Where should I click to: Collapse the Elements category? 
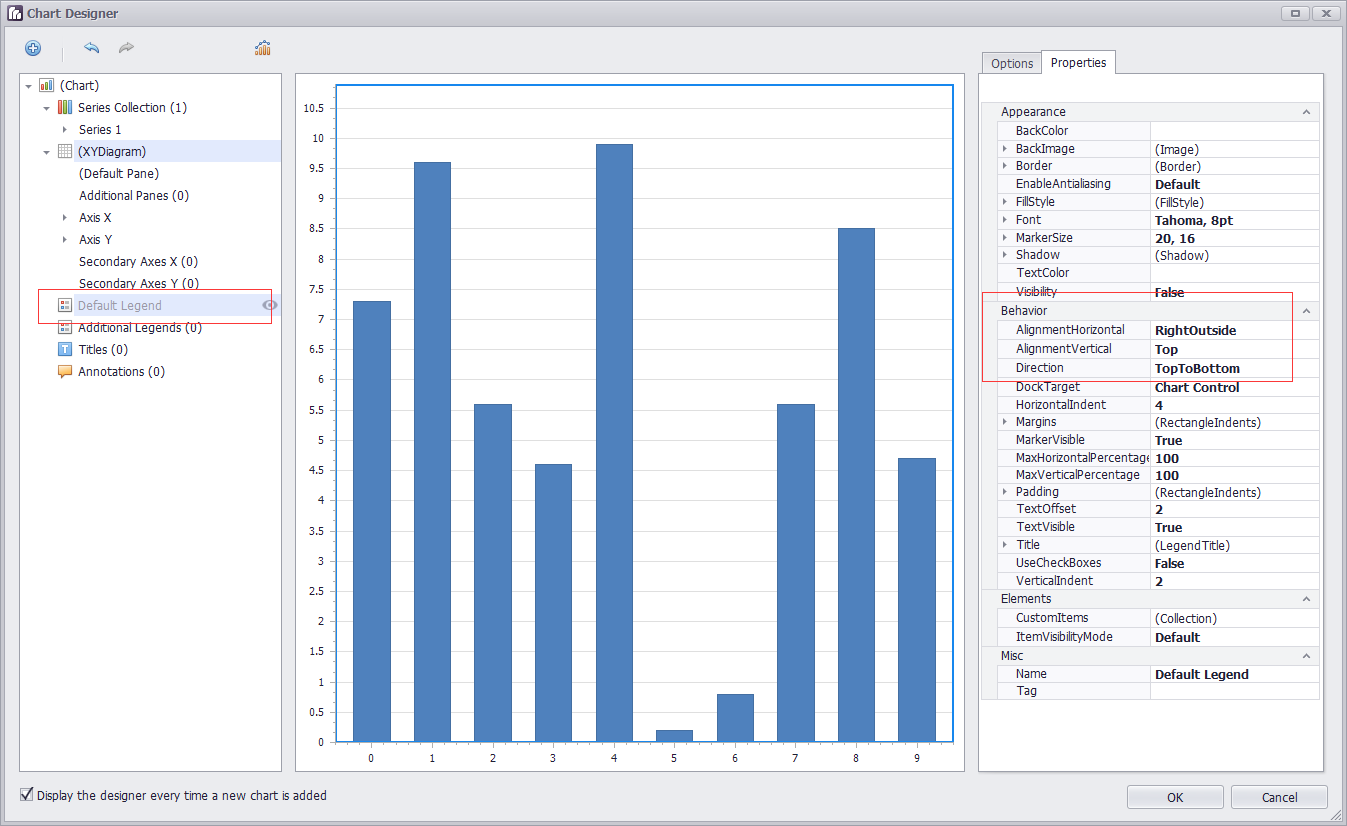coord(1306,599)
